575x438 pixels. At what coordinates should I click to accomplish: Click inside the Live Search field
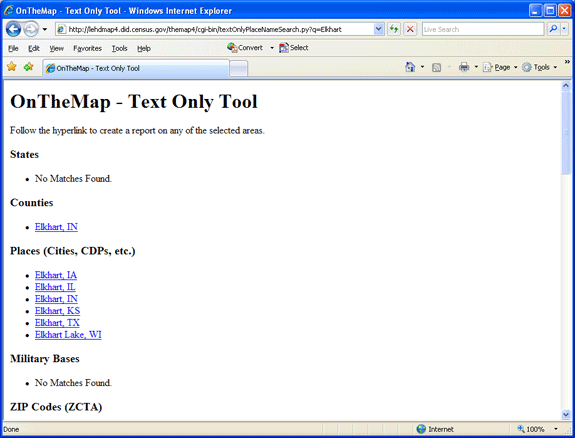coord(483,29)
